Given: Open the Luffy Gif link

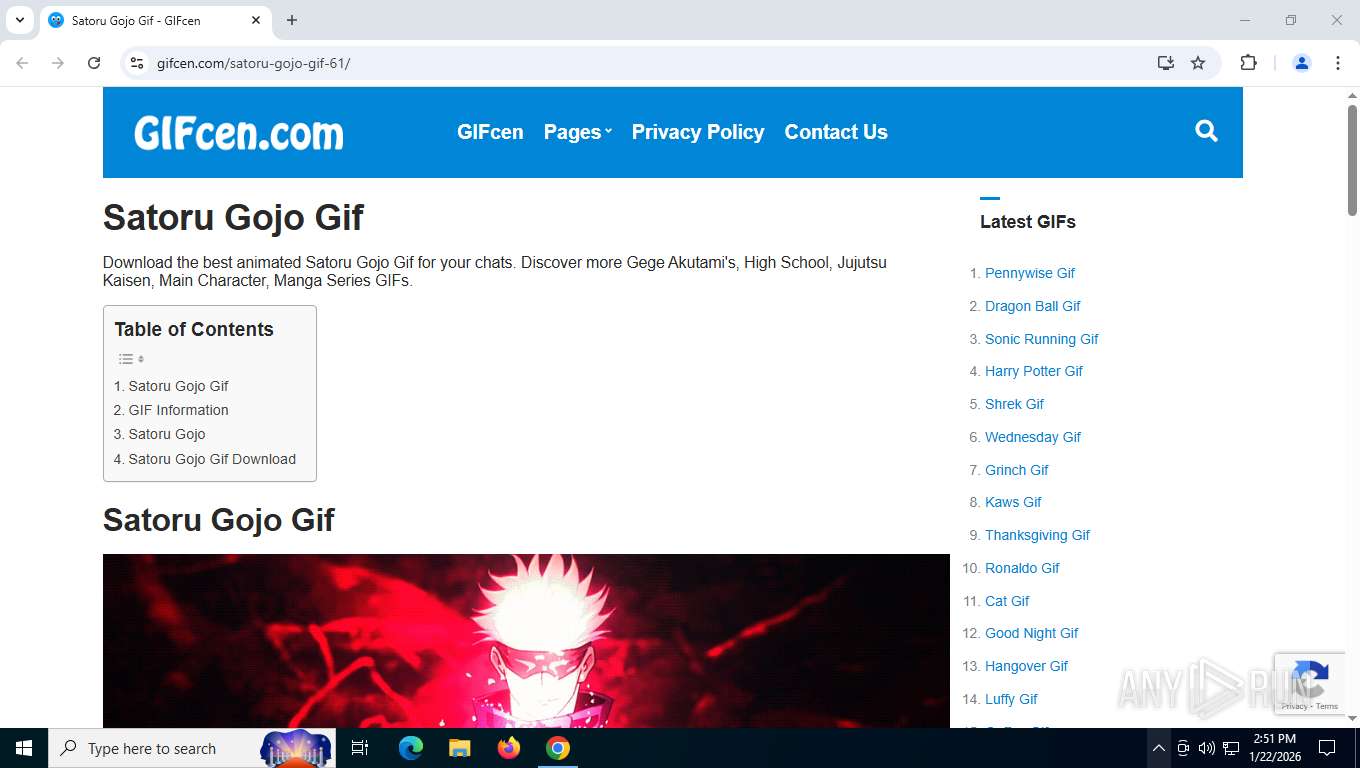Looking at the screenshot, I should click(1011, 699).
